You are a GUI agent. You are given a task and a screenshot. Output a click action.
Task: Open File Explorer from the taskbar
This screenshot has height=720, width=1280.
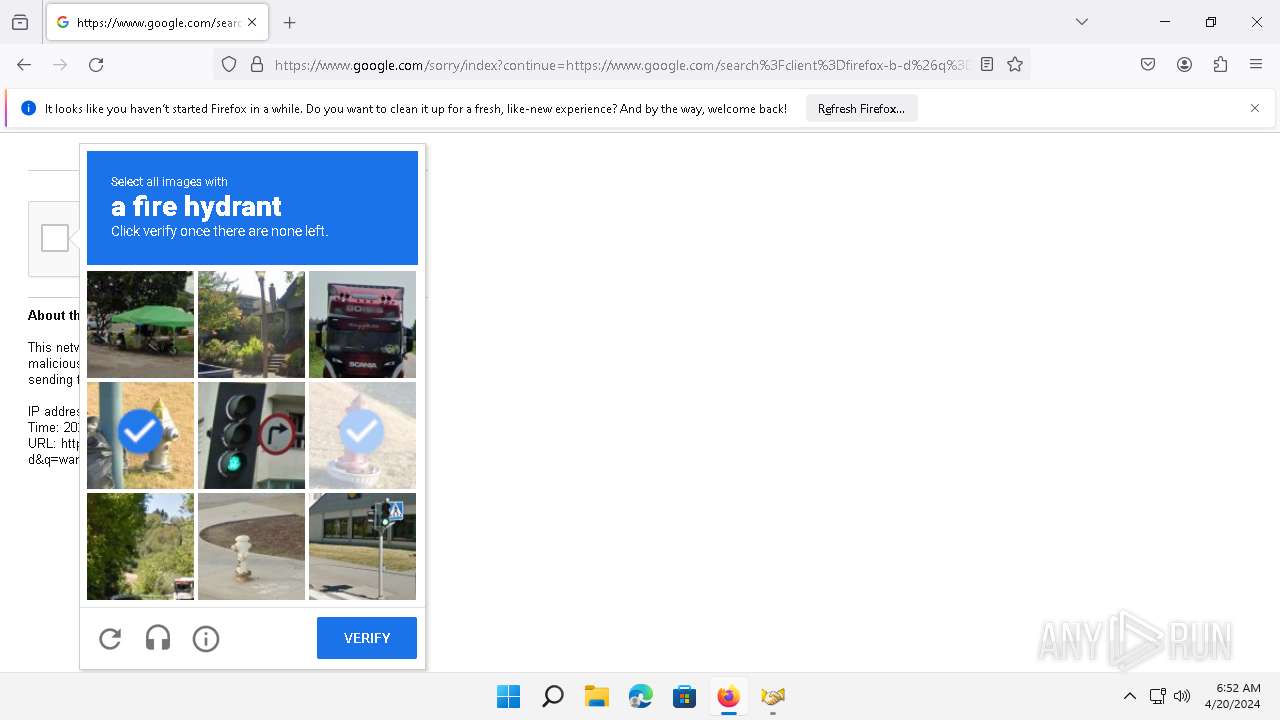point(596,696)
